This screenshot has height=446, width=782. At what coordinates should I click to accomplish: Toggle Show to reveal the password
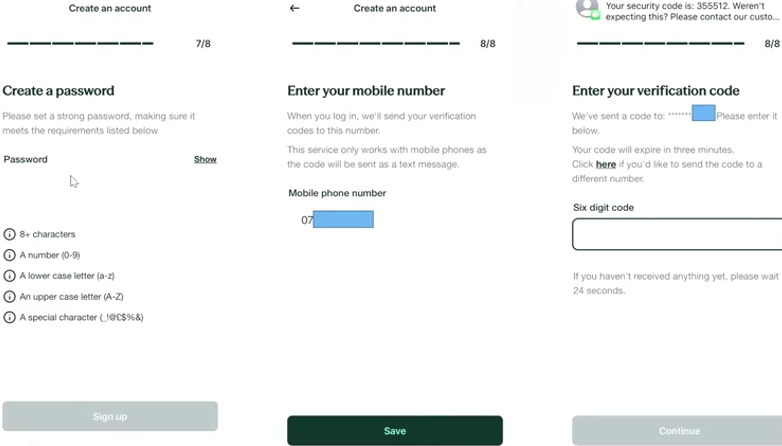pos(205,159)
